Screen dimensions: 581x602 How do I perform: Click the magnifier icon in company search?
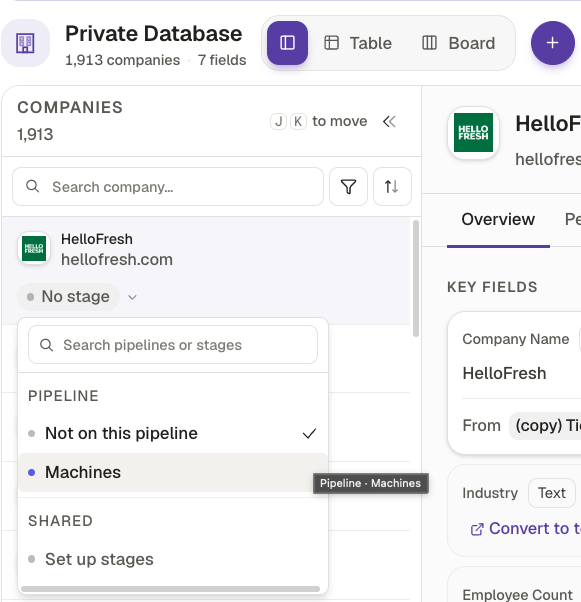click(x=33, y=187)
